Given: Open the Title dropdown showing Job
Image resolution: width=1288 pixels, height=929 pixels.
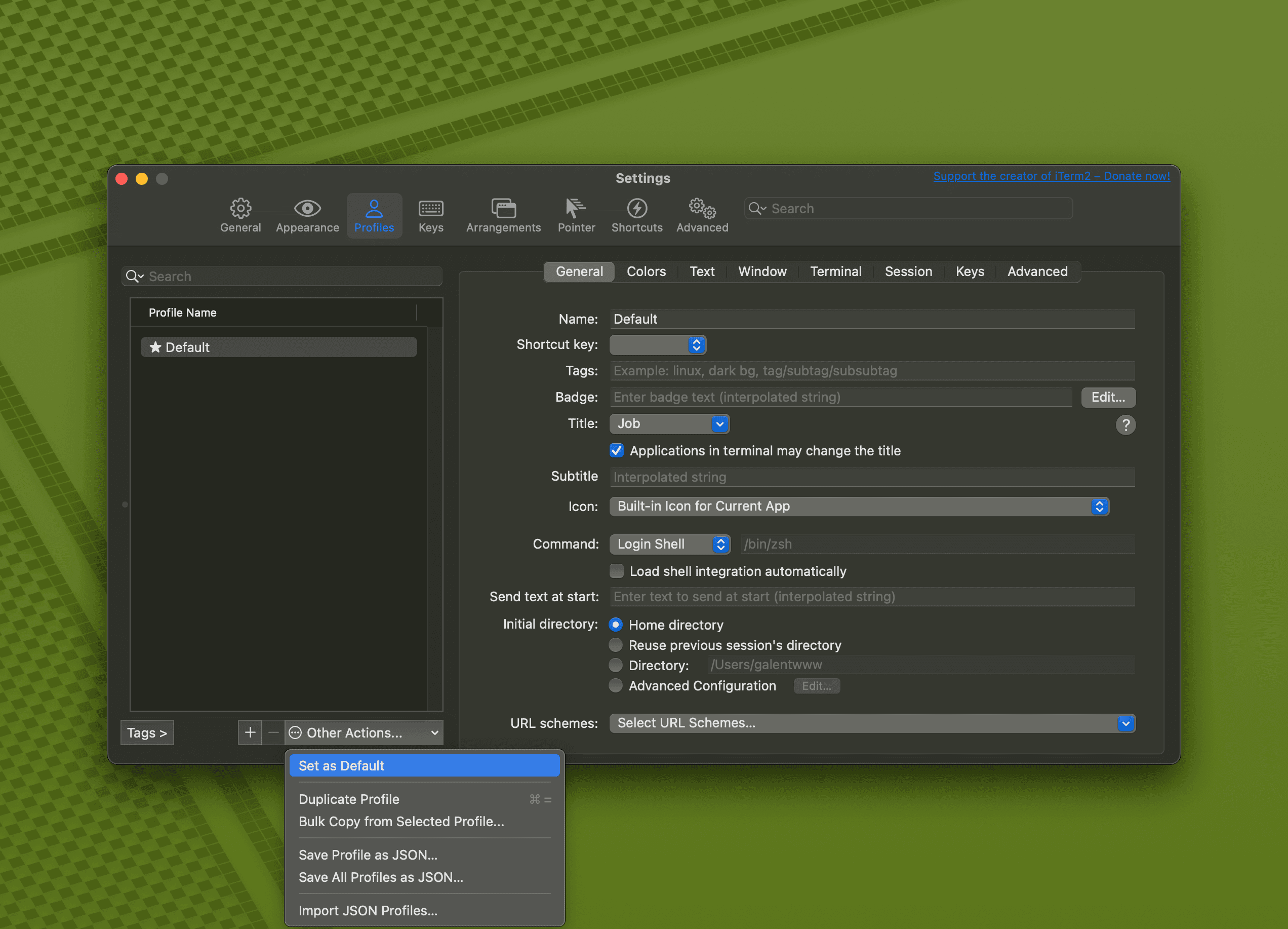Looking at the screenshot, I should point(669,424).
